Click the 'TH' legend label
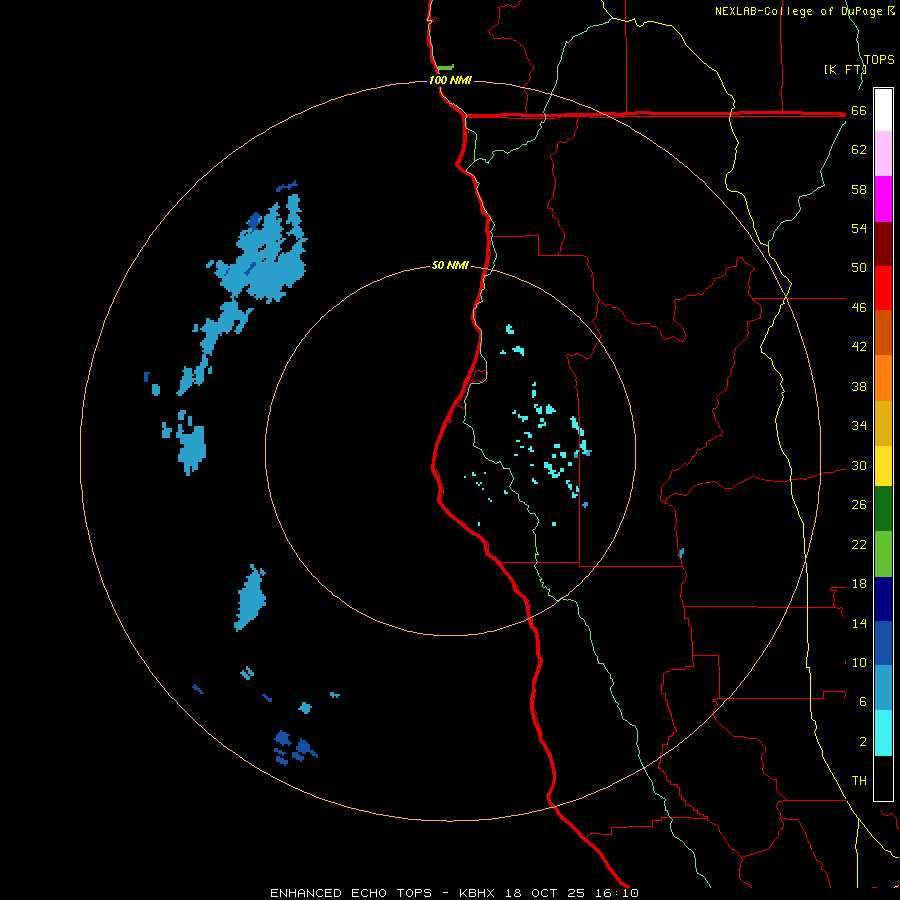This screenshot has height=900, width=900. 859,780
